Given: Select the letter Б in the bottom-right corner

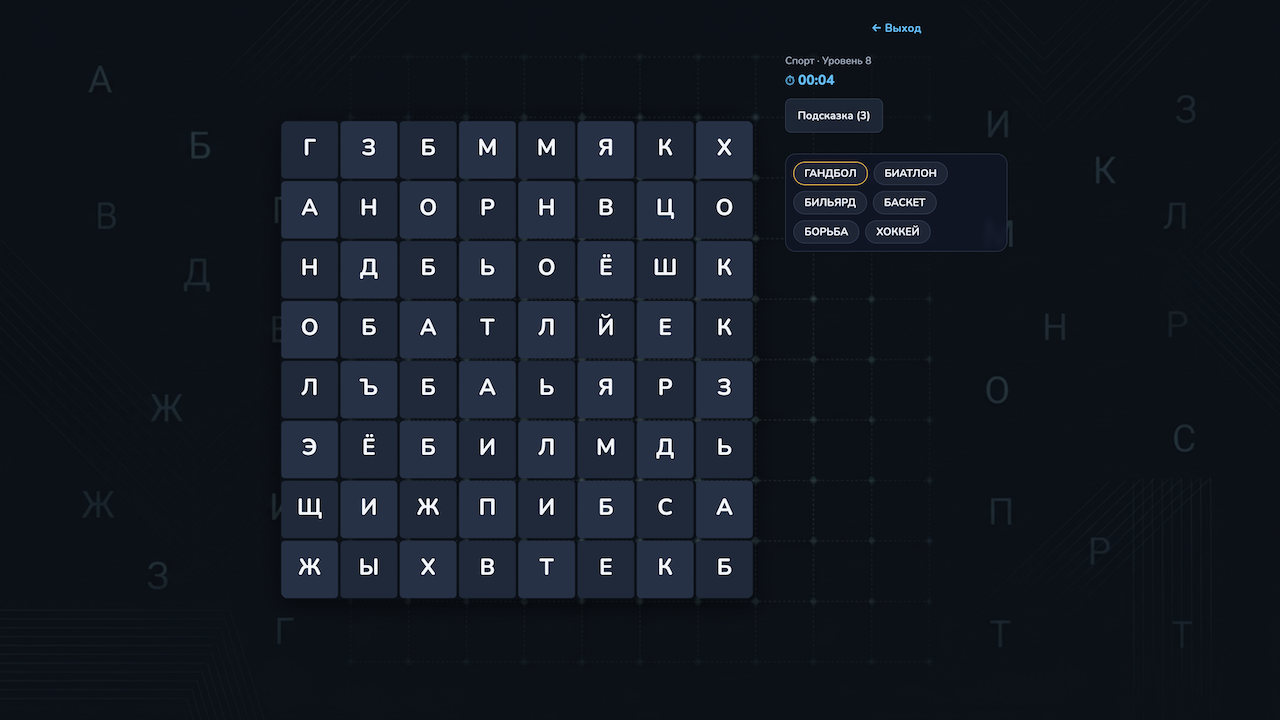Looking at the screenshot, I should [x=724, y=568].
